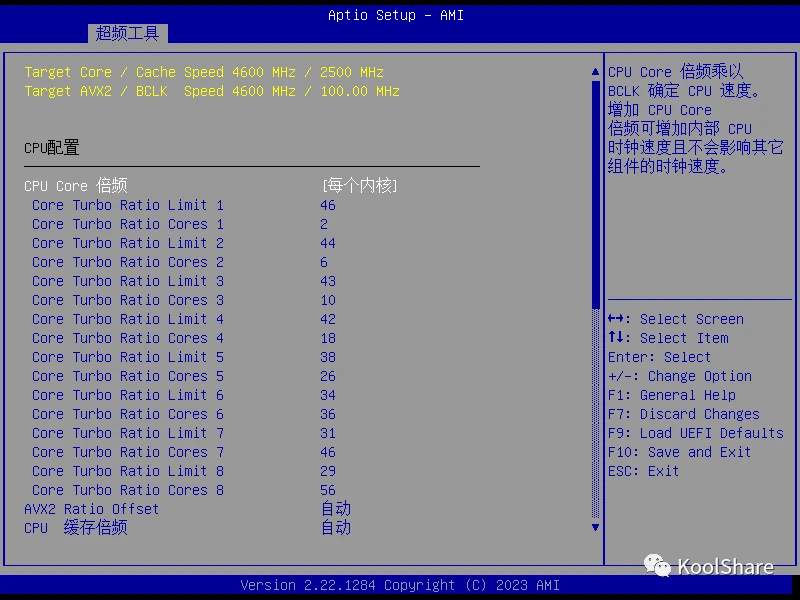Select Core Turbo Ratio Limit 2 row

coord(184,243)
